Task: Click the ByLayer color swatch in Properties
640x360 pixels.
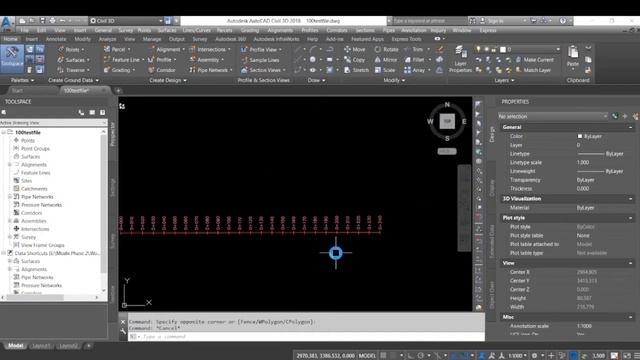Action: click(580, 136)
